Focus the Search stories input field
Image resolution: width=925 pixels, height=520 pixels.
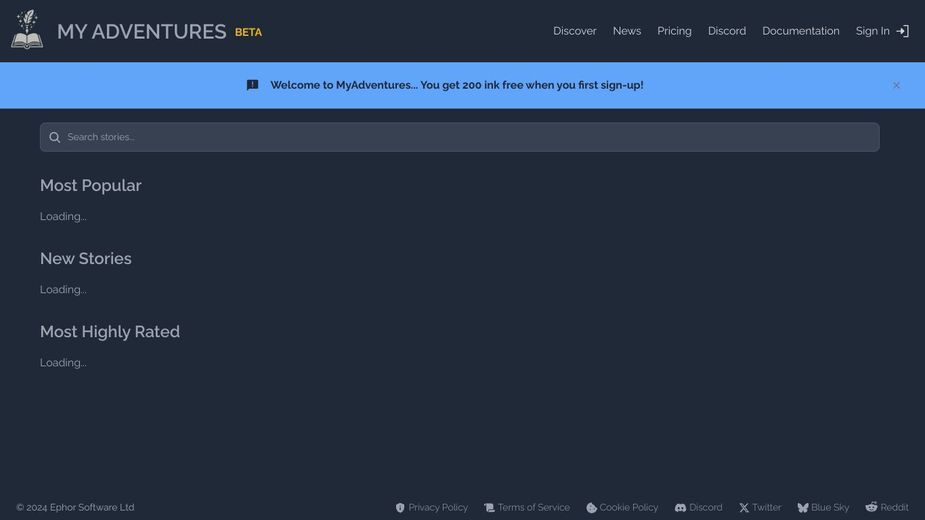(x=460, y=137)
